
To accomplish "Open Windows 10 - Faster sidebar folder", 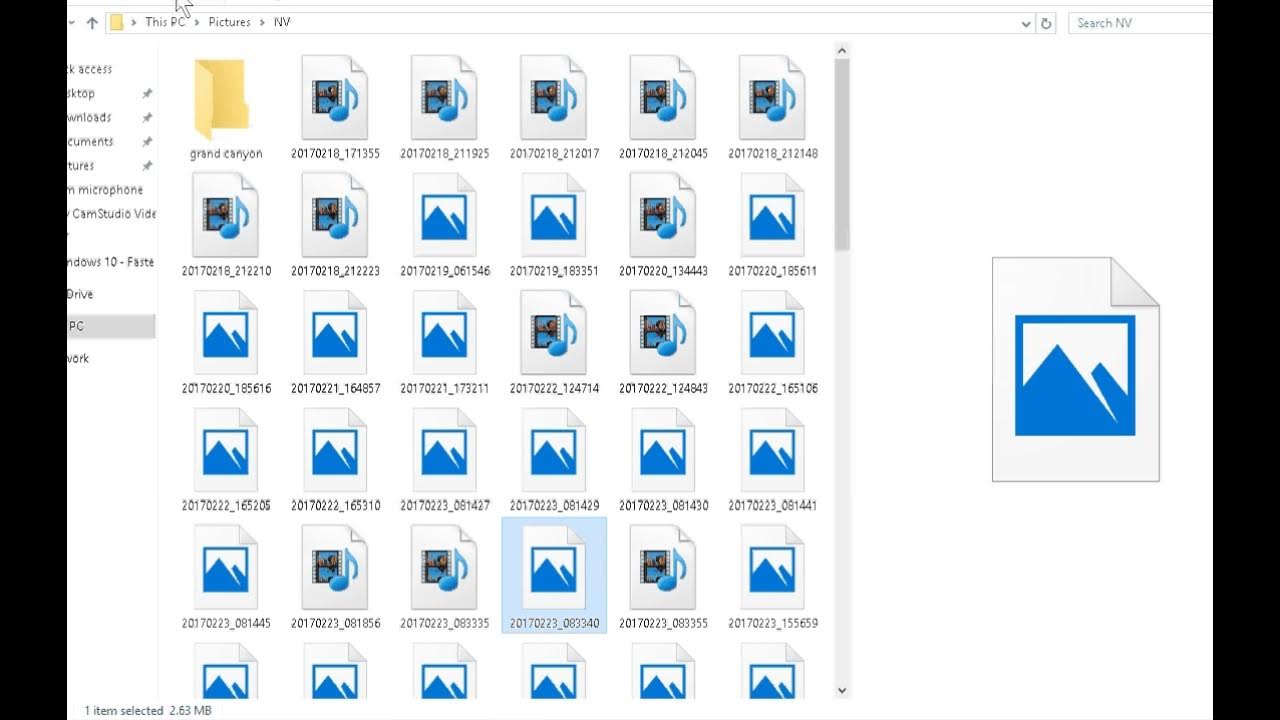I will tap(111, 262).
